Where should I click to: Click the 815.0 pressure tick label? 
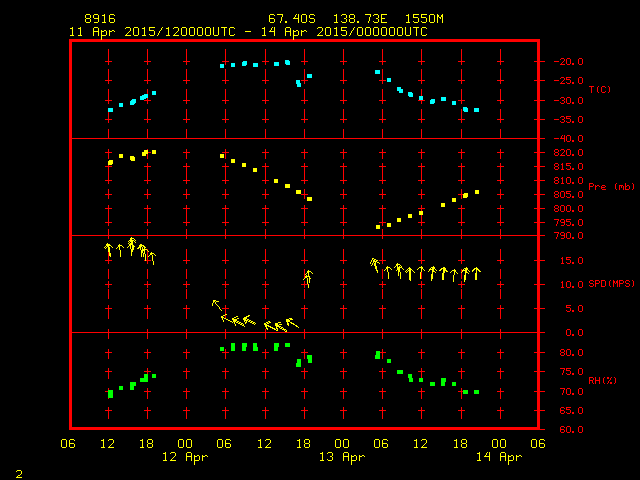point(568,167)
